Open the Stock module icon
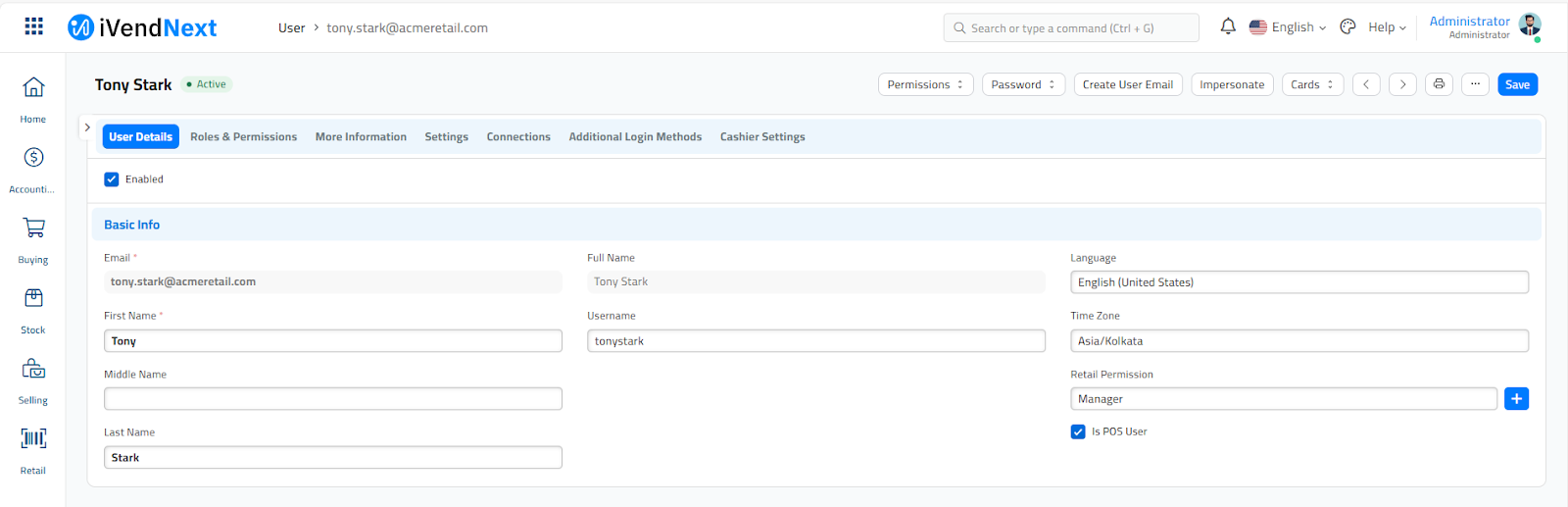 (x=33, y=298)
